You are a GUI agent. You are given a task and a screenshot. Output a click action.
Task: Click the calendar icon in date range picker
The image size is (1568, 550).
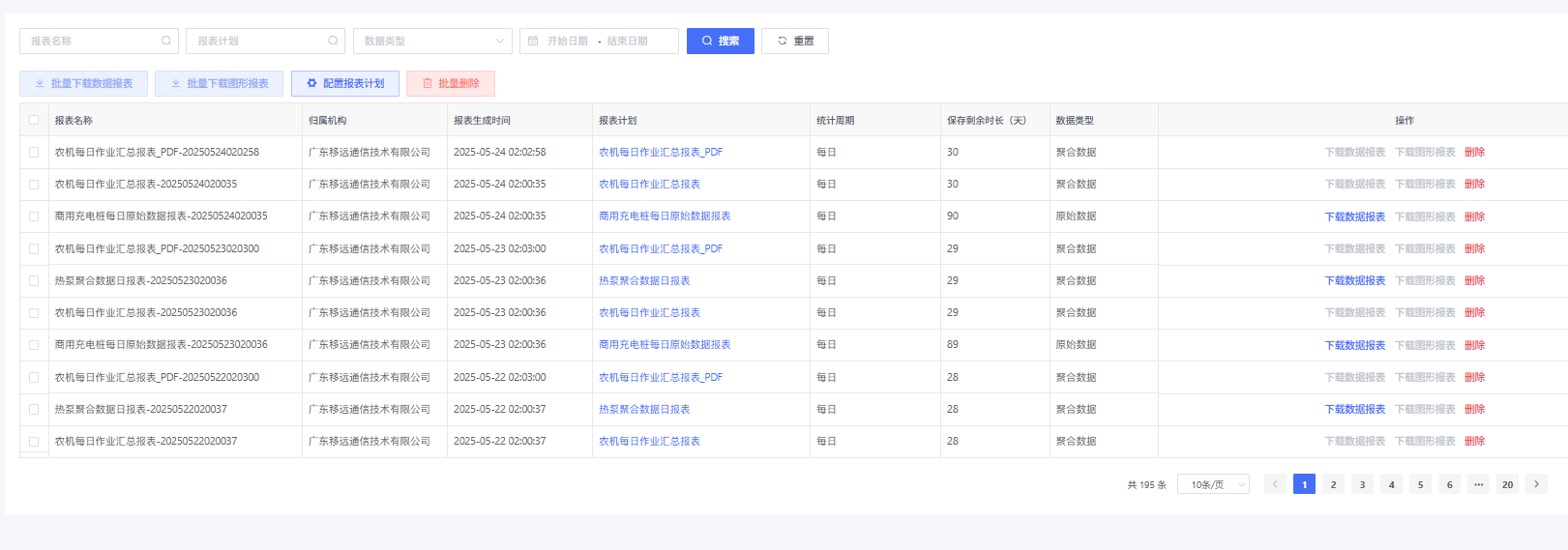point(533,41)
